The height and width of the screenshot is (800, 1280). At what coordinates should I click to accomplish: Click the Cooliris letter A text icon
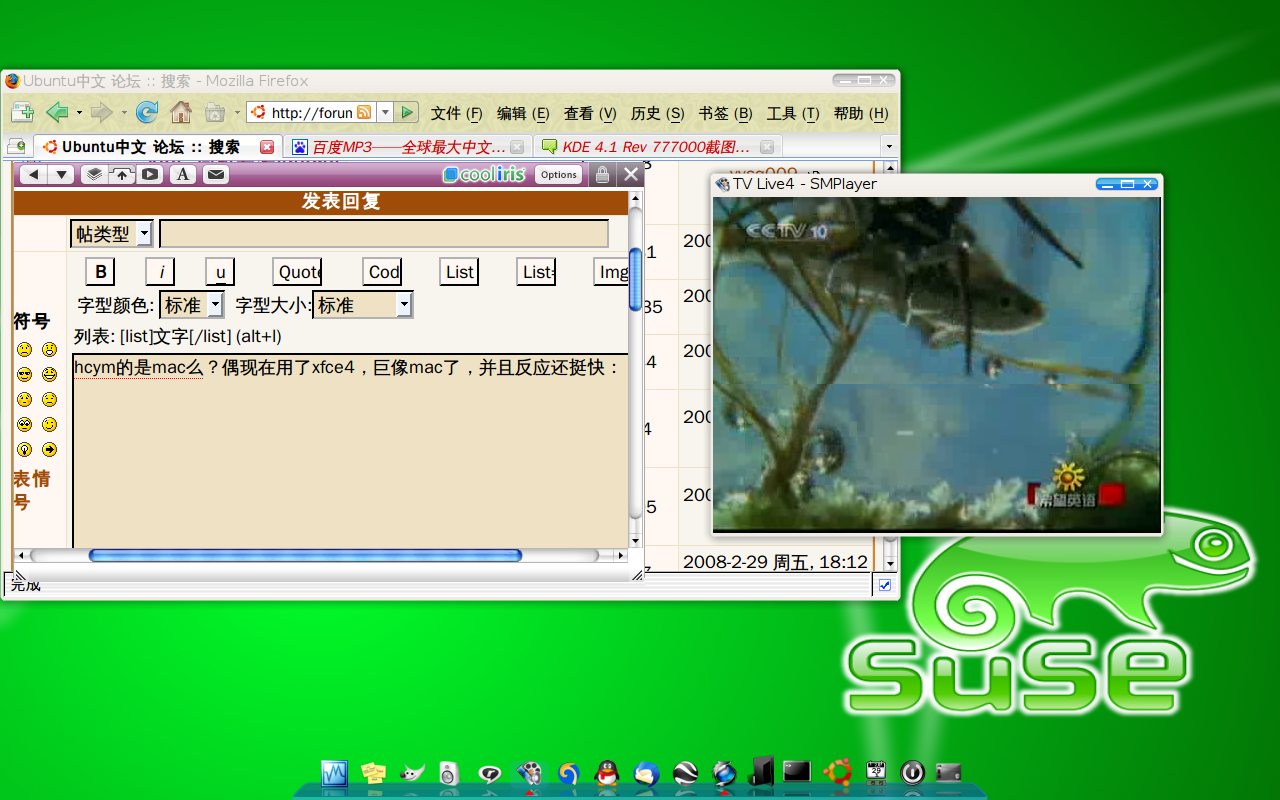point(182,175)
